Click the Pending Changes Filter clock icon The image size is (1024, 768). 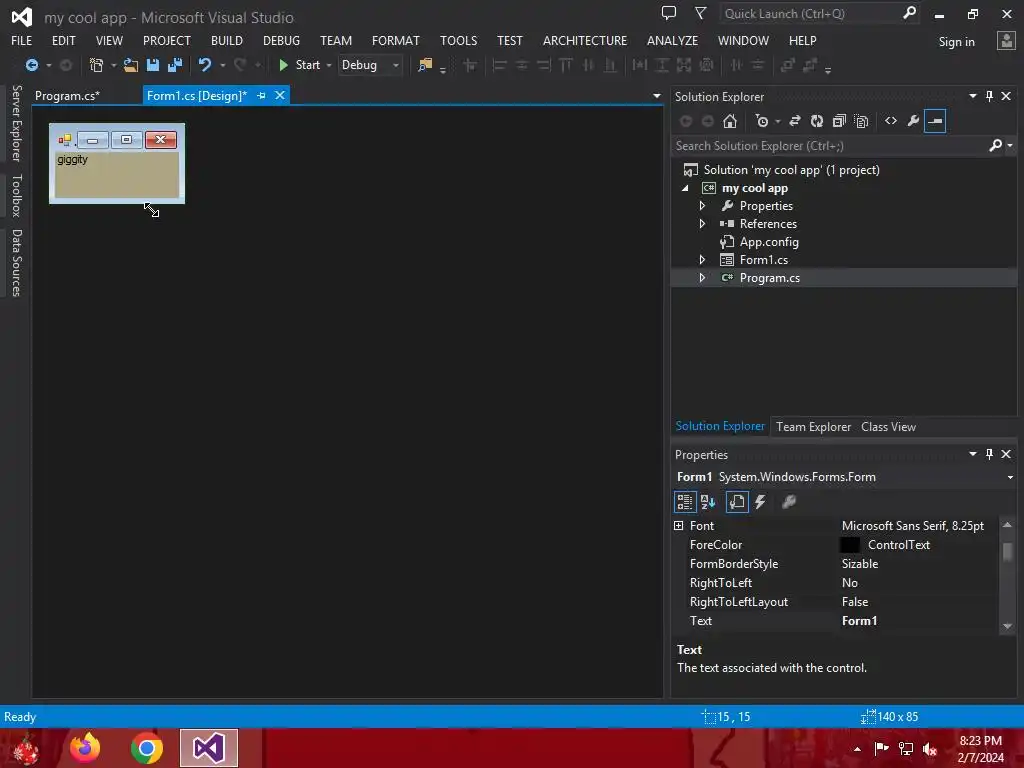tap(761, 121)
